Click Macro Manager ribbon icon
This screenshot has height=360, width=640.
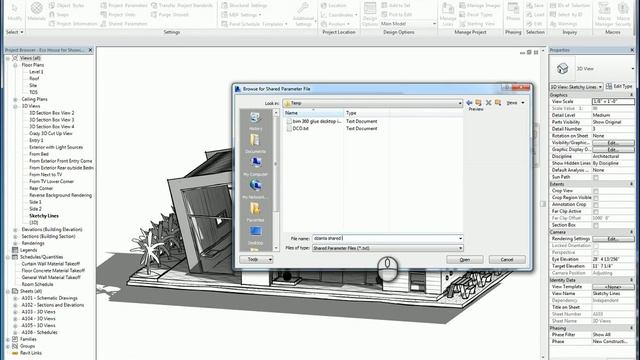point(604,14)
